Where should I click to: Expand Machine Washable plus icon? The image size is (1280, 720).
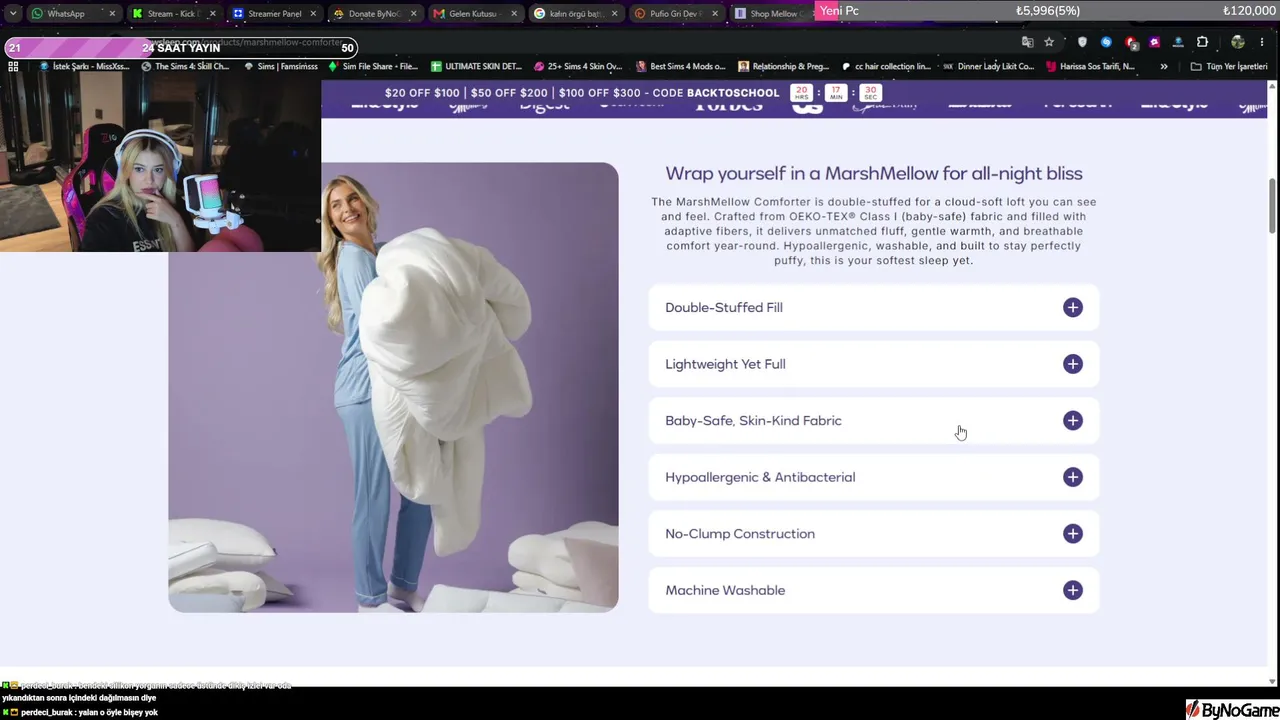pos(1073,590)
